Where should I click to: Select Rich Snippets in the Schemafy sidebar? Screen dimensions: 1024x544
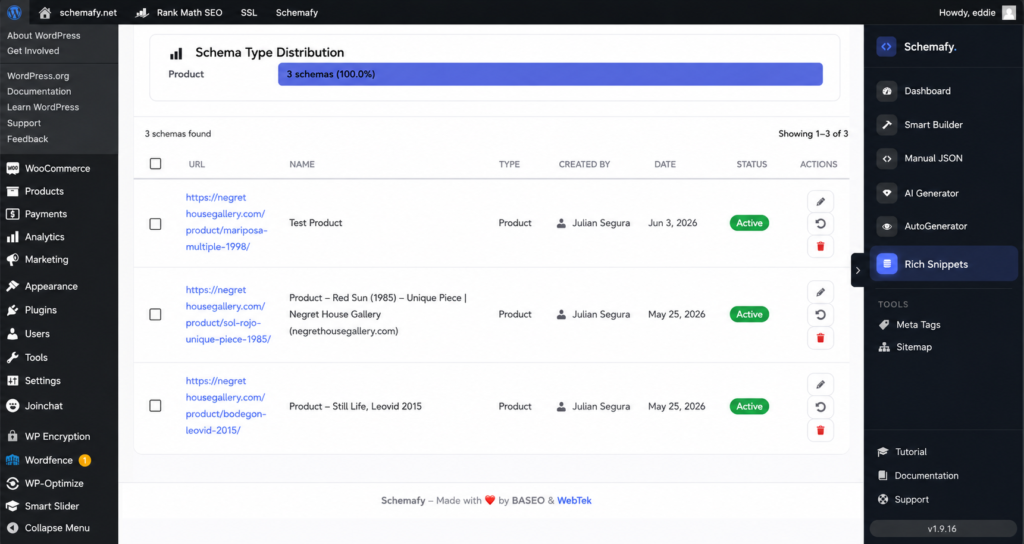943,264
